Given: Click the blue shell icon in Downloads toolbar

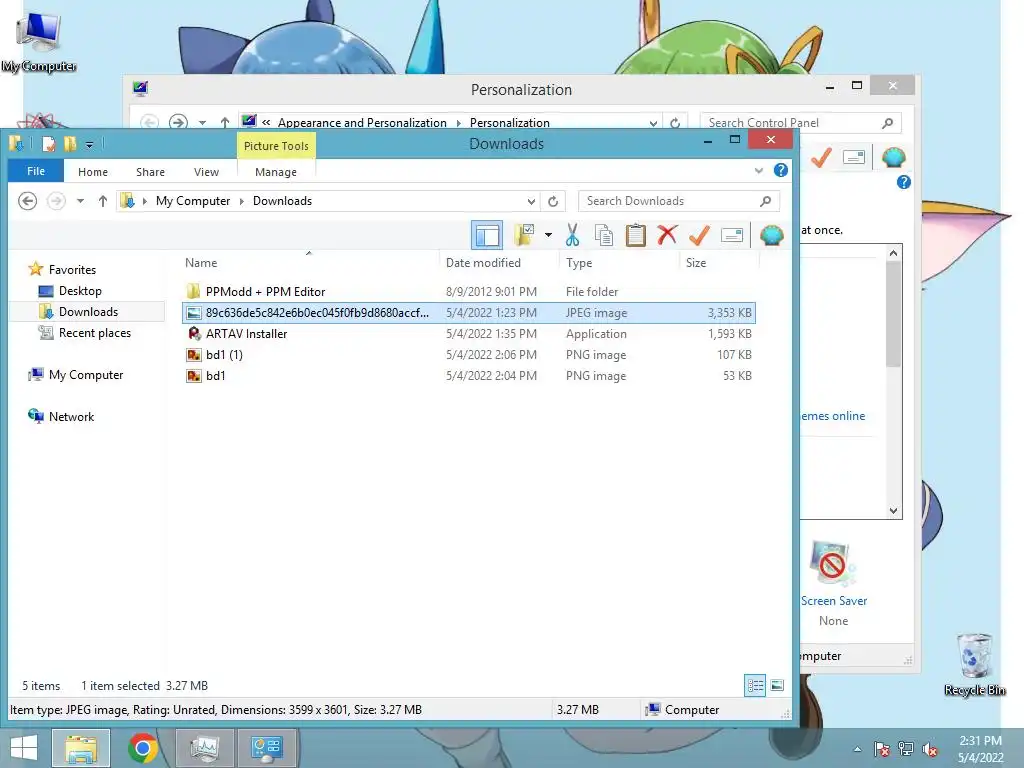Looking at the screenshot, I should coord(772,235).
